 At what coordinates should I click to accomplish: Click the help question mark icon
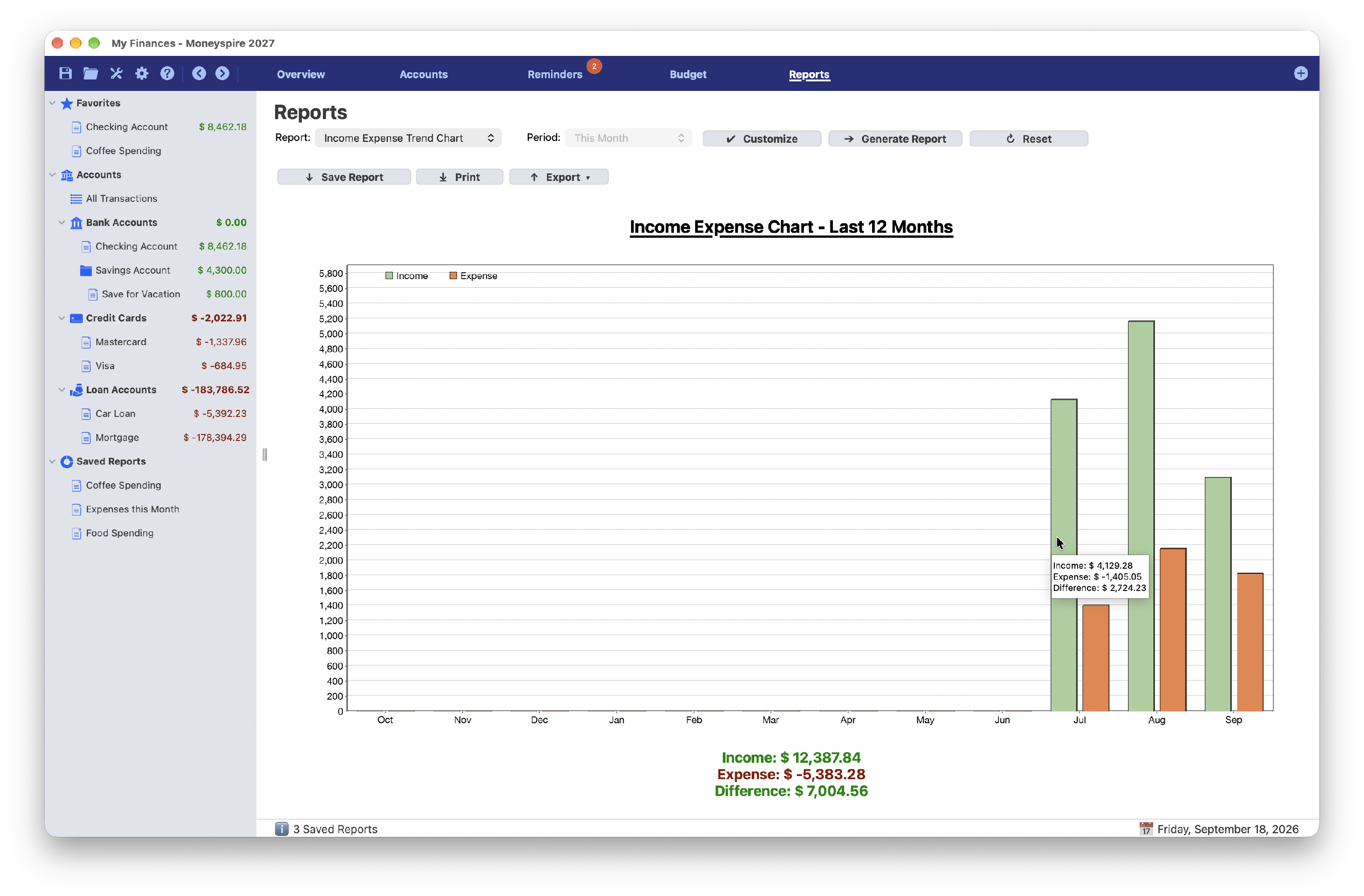pos(167,73)
